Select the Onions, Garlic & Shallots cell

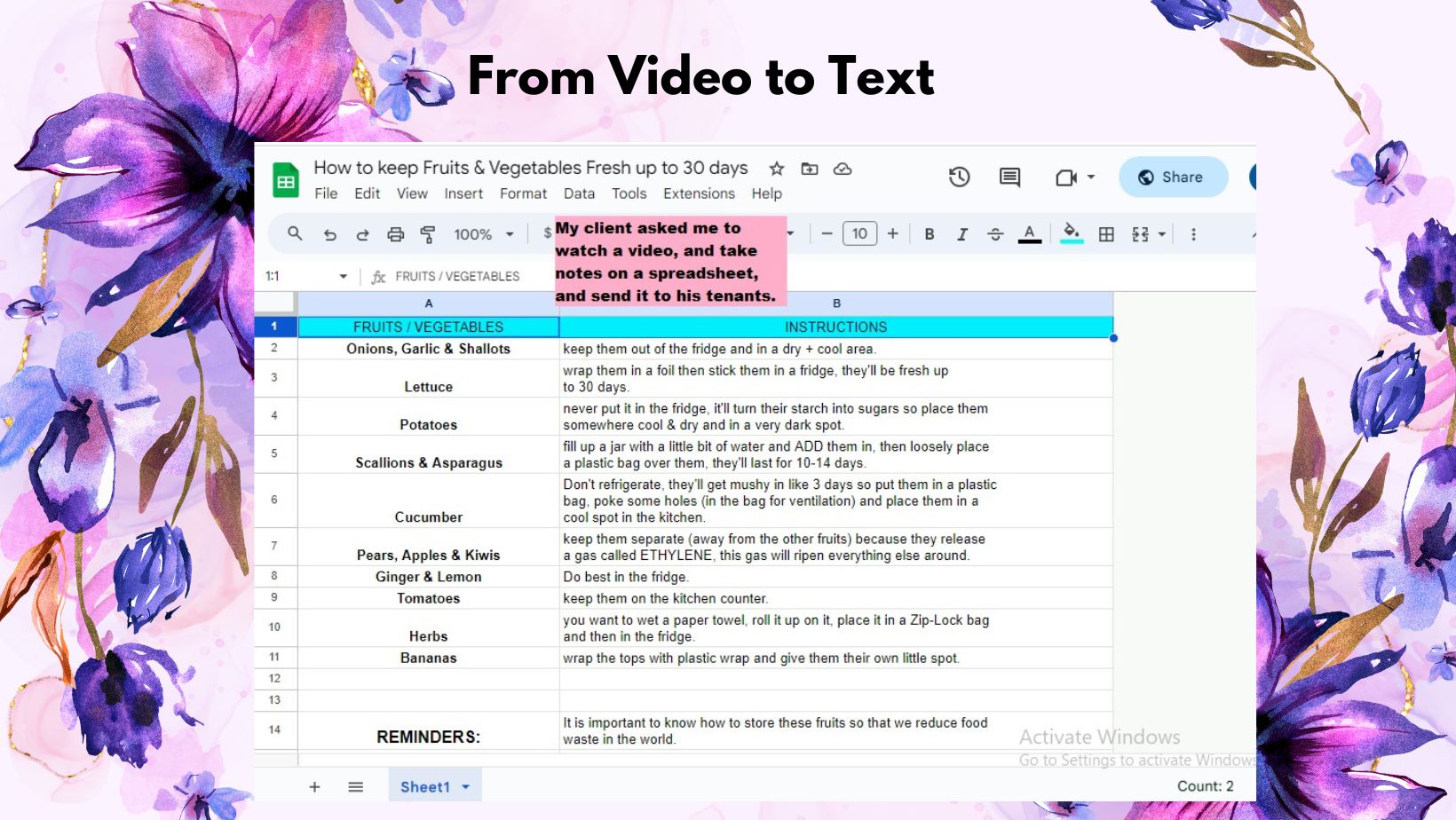coord(429,349)
